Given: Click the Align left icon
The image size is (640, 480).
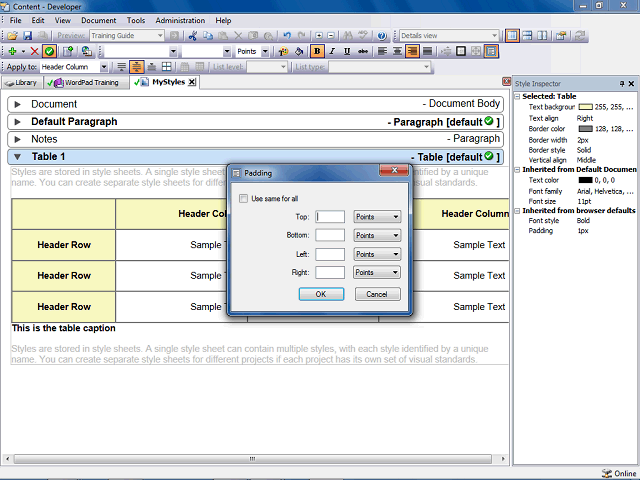Looking at the screenshot, I should pos(382,51).
